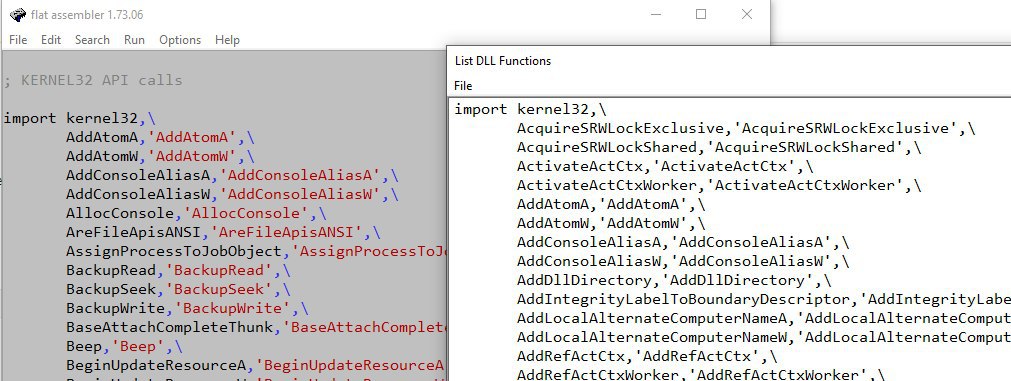Click the flat assembler title bar icon
The image size is (1011, 381).
(x=17, y=15)
